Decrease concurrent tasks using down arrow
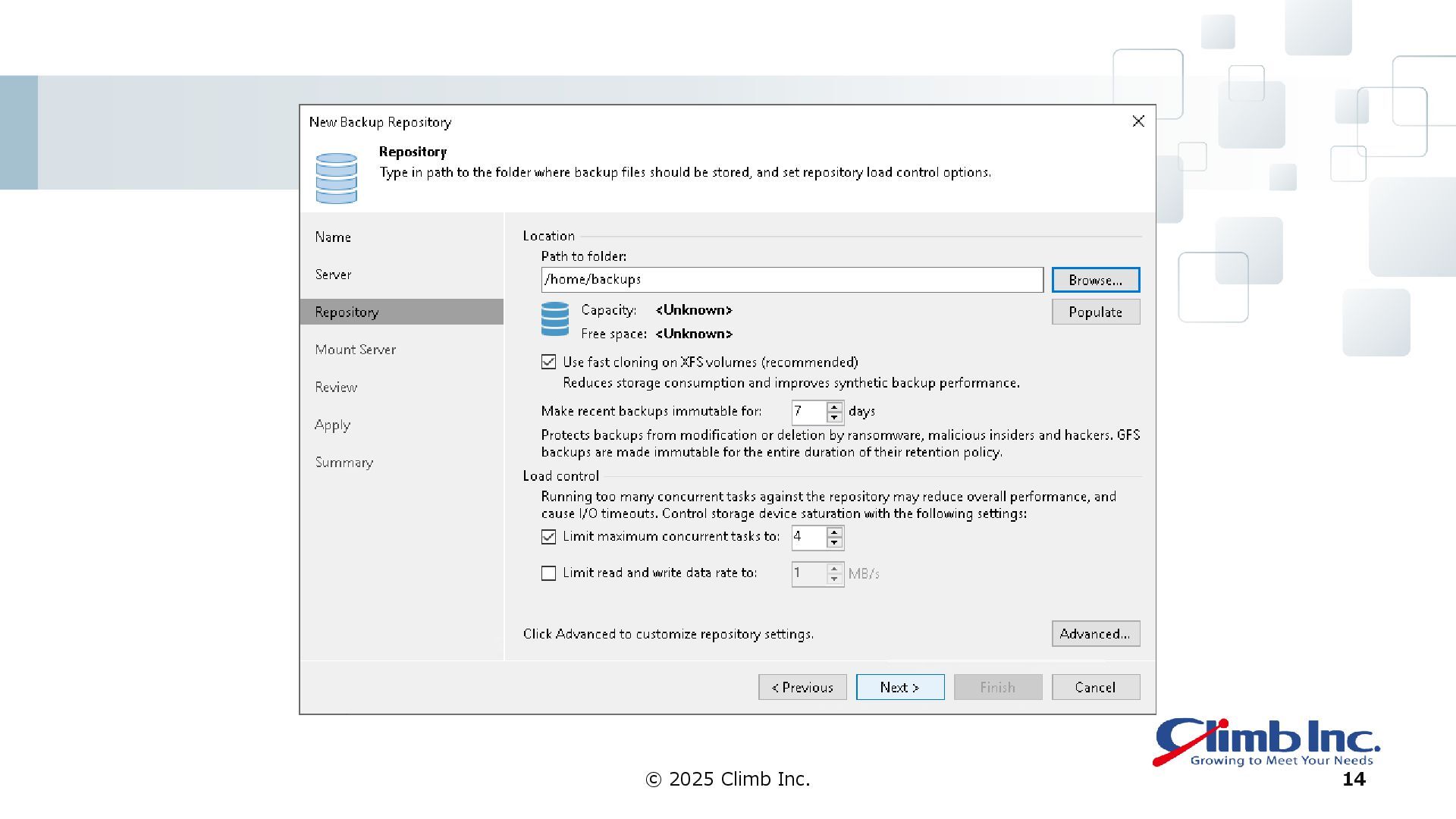Image resolution: width=1456 pixels, height=819 pixels. coord(834,542)
